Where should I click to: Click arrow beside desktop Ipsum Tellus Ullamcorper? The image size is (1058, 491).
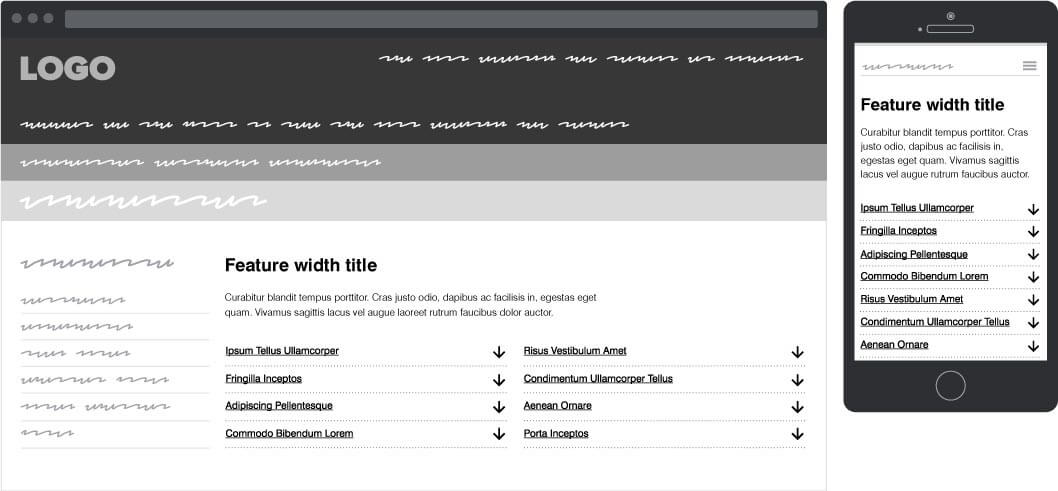(498, 352)
